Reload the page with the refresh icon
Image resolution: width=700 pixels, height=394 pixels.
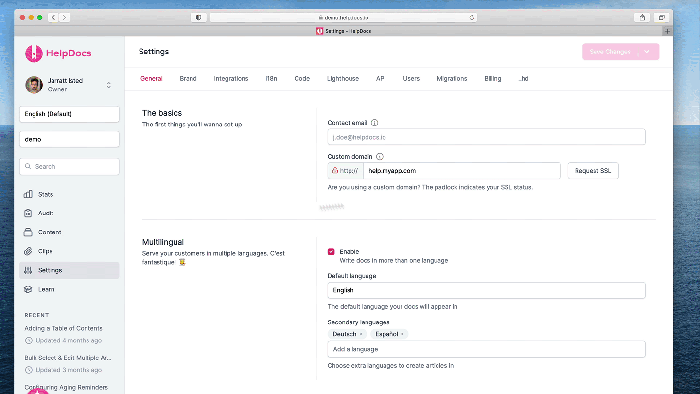pyautogui.click(x=471, y=17)
